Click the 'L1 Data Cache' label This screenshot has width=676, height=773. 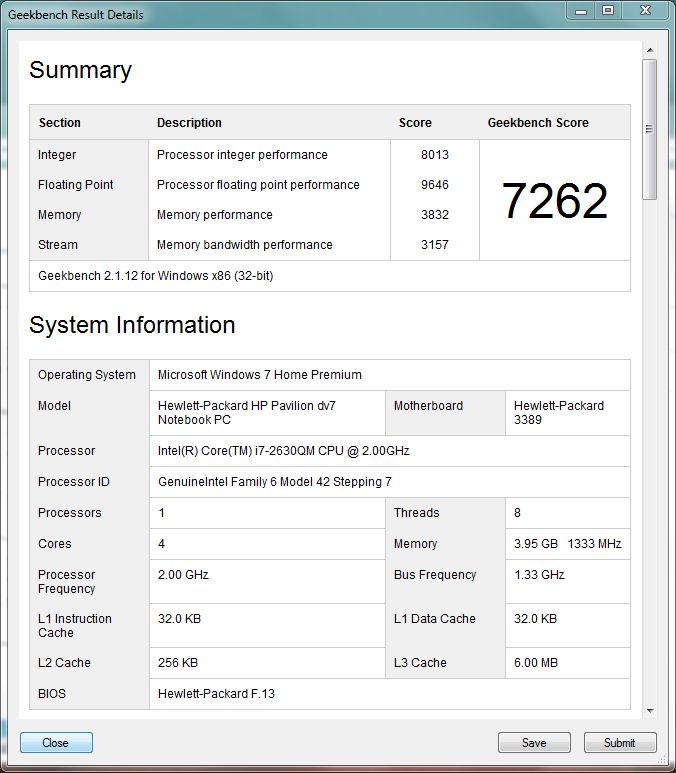click(435, 619)
